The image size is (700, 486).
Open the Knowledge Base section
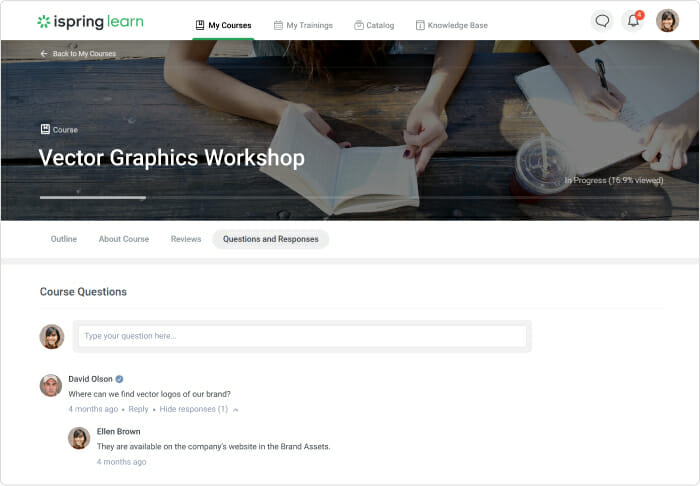coord(451,25)
